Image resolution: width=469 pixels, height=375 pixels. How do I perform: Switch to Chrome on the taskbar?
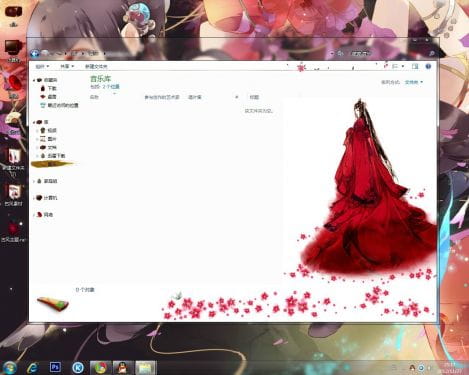(100, 367)
